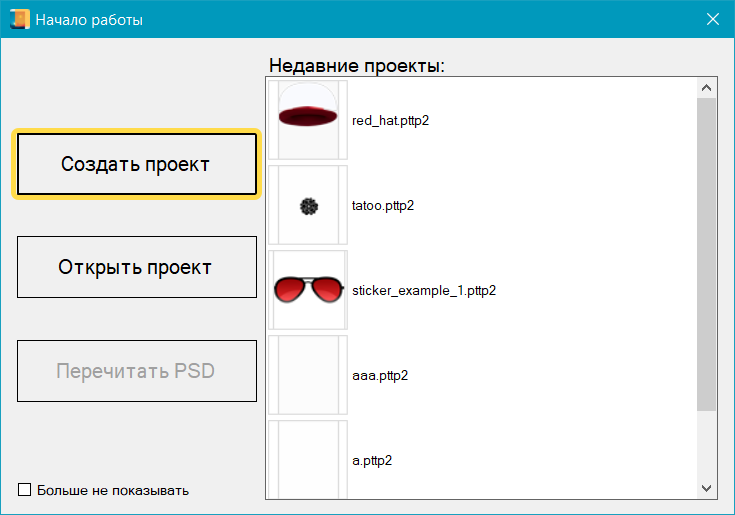The image size is (735, 515).
Task: Select the tattoo project thumbnail
Action: [x=308, y=206]
